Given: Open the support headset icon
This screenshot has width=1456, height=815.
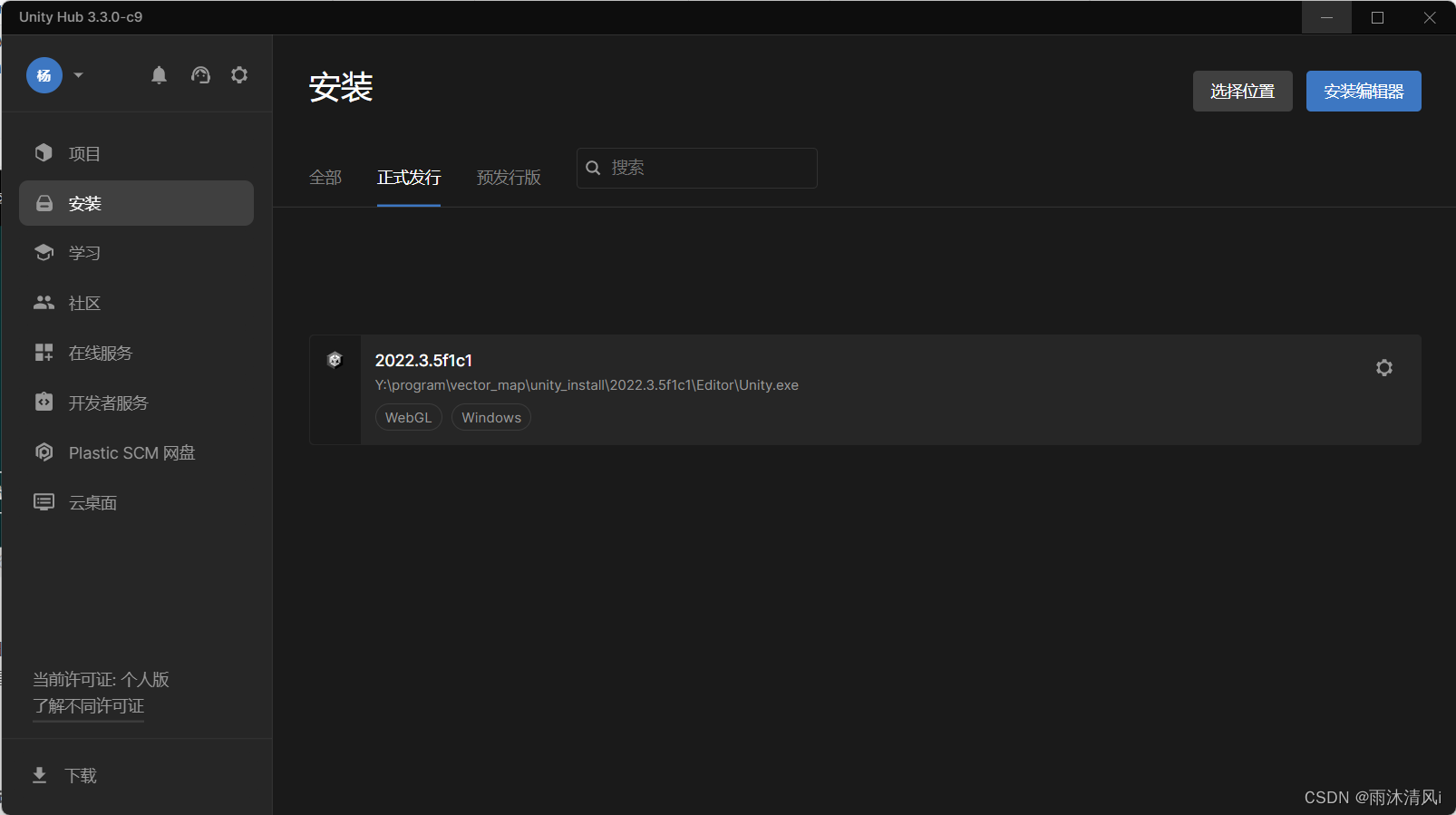Looking at the screenshot, I should 200,75.
